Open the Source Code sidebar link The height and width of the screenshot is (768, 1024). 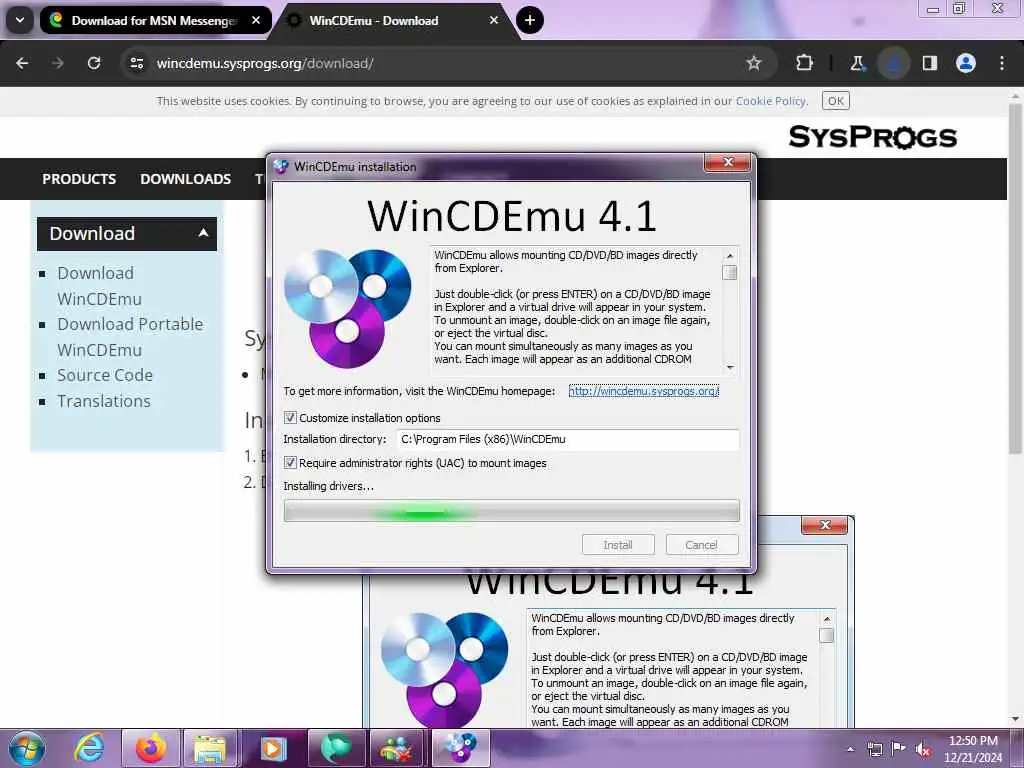coord(105,376)
